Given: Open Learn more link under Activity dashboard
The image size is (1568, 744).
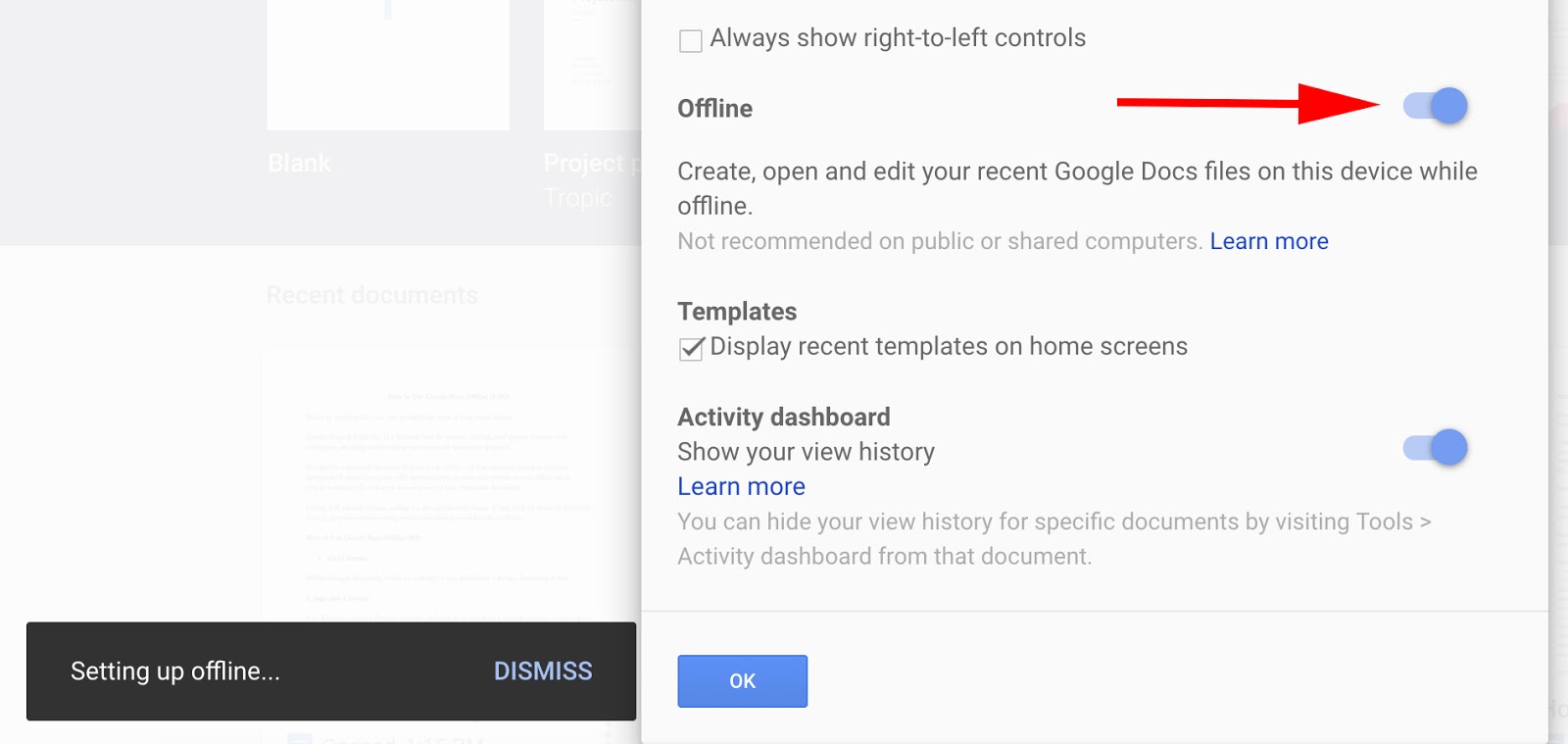Looking at the screenshot, I should (x=741, y=486).
